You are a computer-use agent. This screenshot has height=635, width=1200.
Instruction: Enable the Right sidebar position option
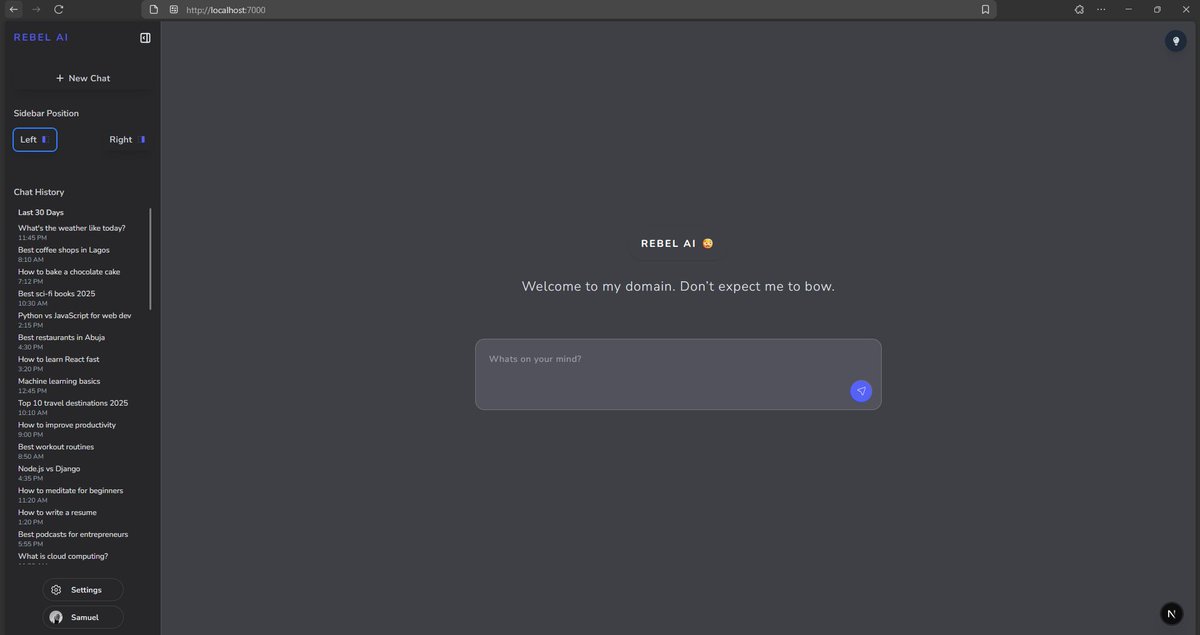click(x=125, y=139)
